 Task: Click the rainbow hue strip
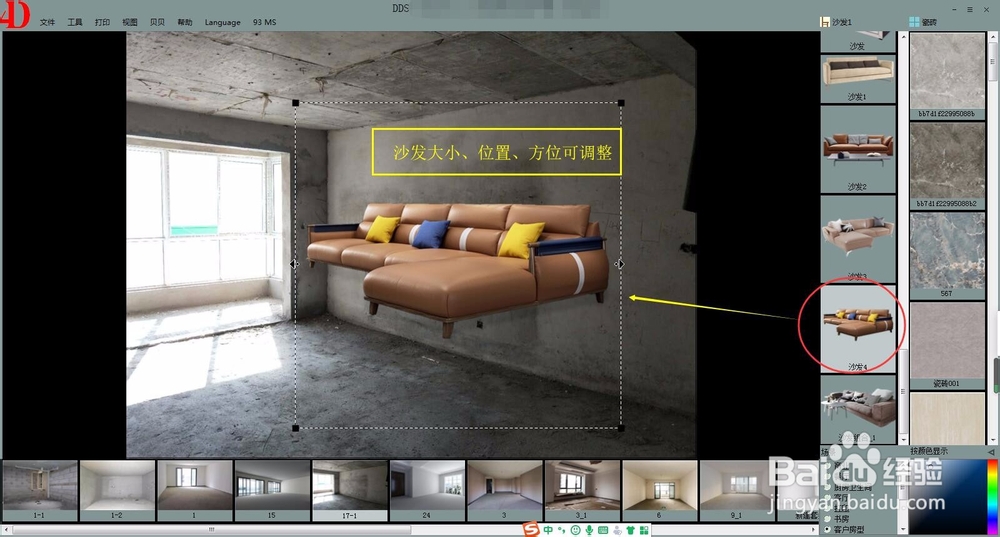(x=992, y=496)
